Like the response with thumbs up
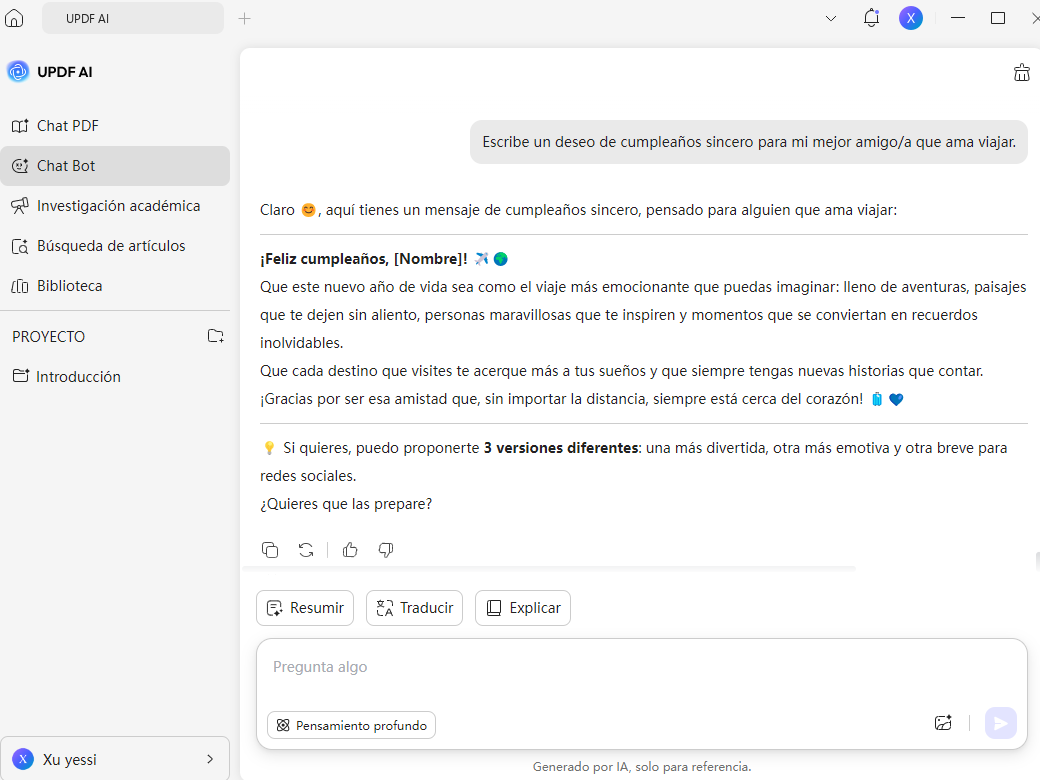The width and height of the screenshot is (1040, 780). [350, 550]
